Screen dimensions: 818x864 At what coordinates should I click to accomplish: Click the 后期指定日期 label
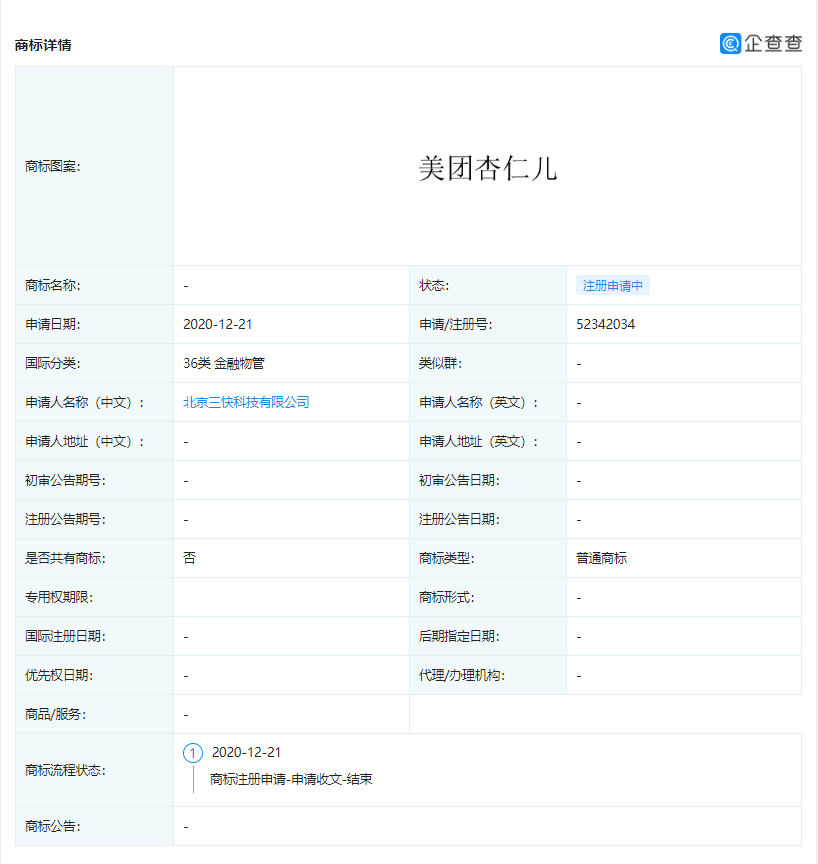pos(459,636)
